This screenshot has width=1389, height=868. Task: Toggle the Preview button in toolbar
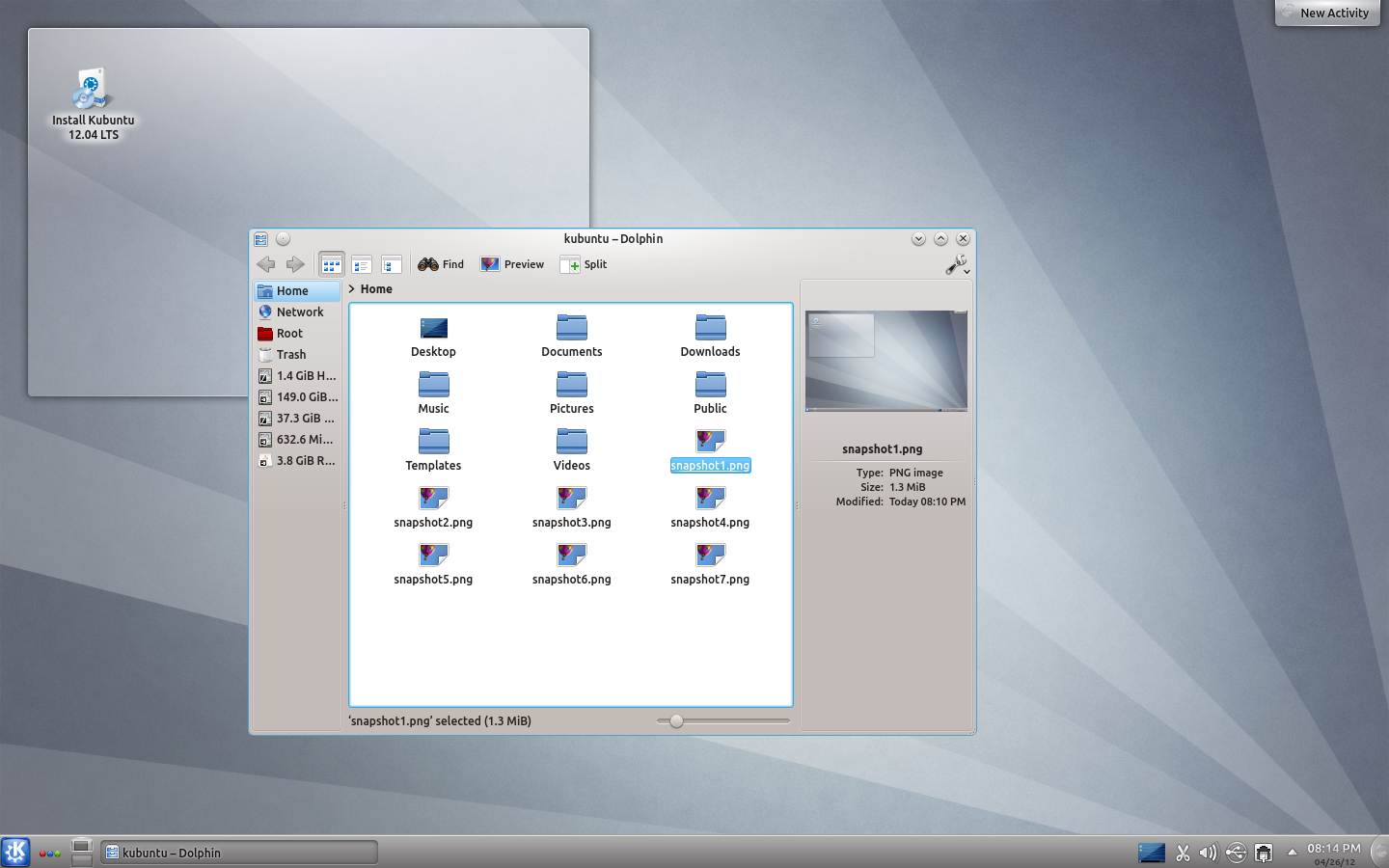512,264
